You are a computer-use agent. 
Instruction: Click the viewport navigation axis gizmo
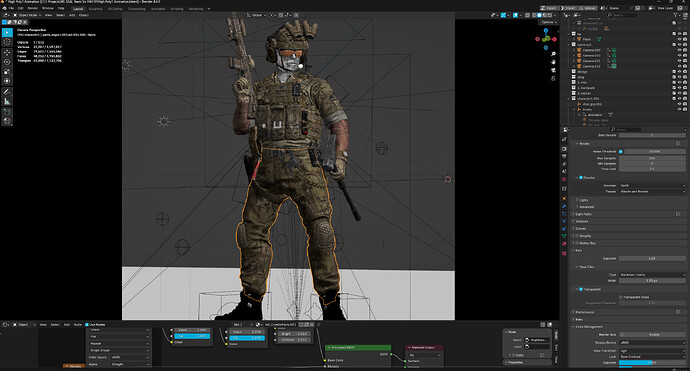pos(546,39)
